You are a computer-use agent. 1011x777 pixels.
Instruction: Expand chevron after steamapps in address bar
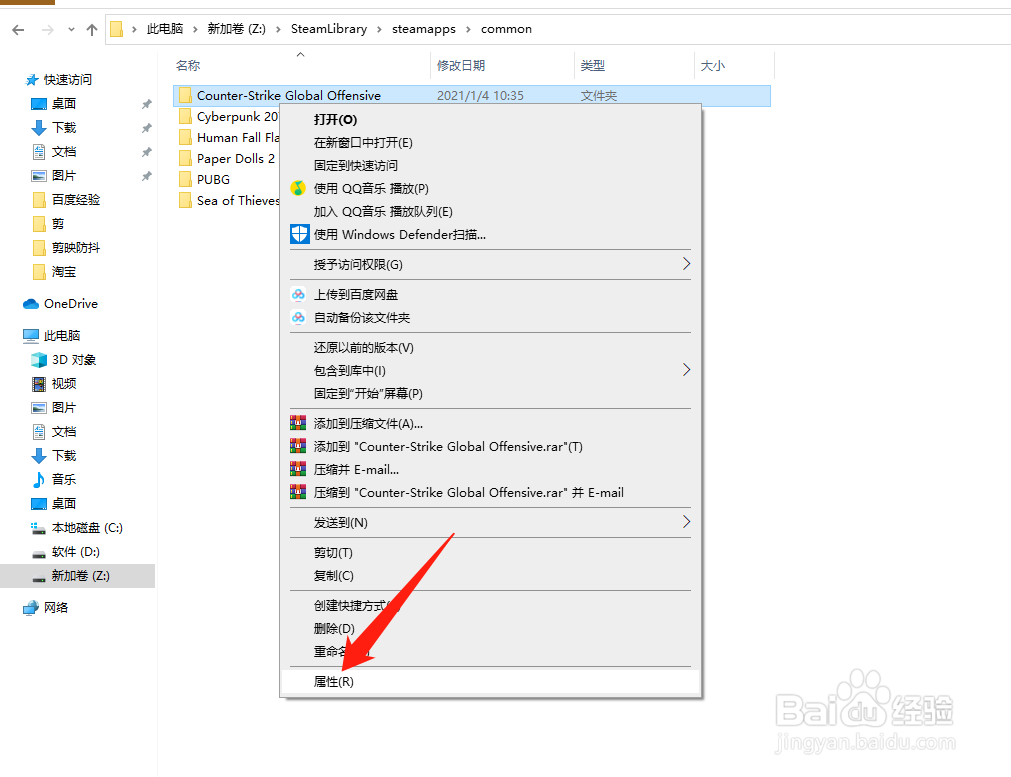pyautogui.click(x=468, y=30)
